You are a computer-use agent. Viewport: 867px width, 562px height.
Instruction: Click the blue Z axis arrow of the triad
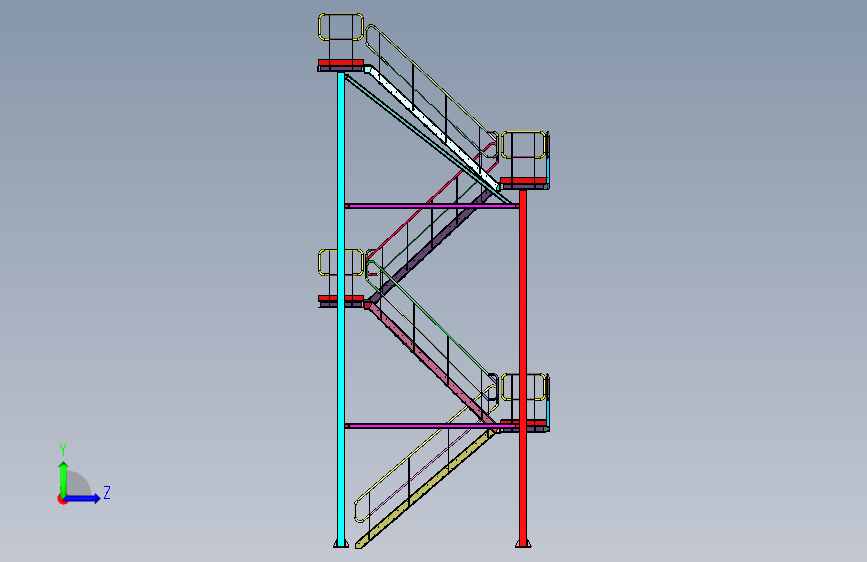pyautogui.click(x=83, y=498)
